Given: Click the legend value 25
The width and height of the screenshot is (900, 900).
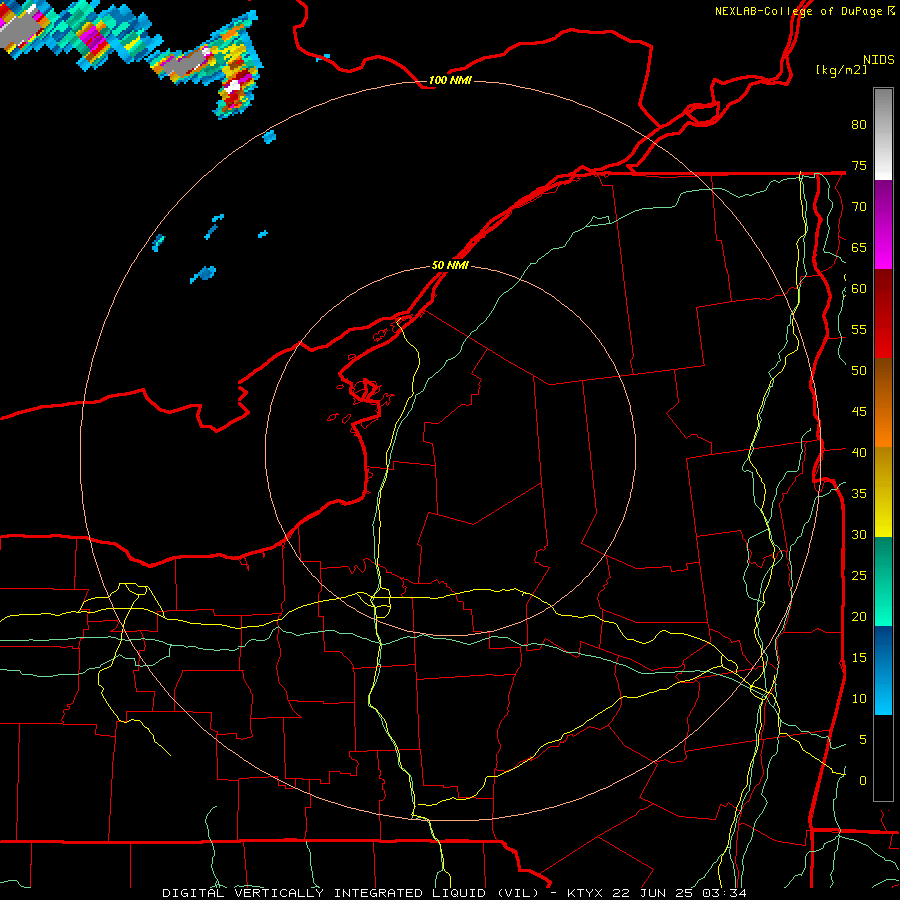Looking at the screenshot, I should coord(859,576).
